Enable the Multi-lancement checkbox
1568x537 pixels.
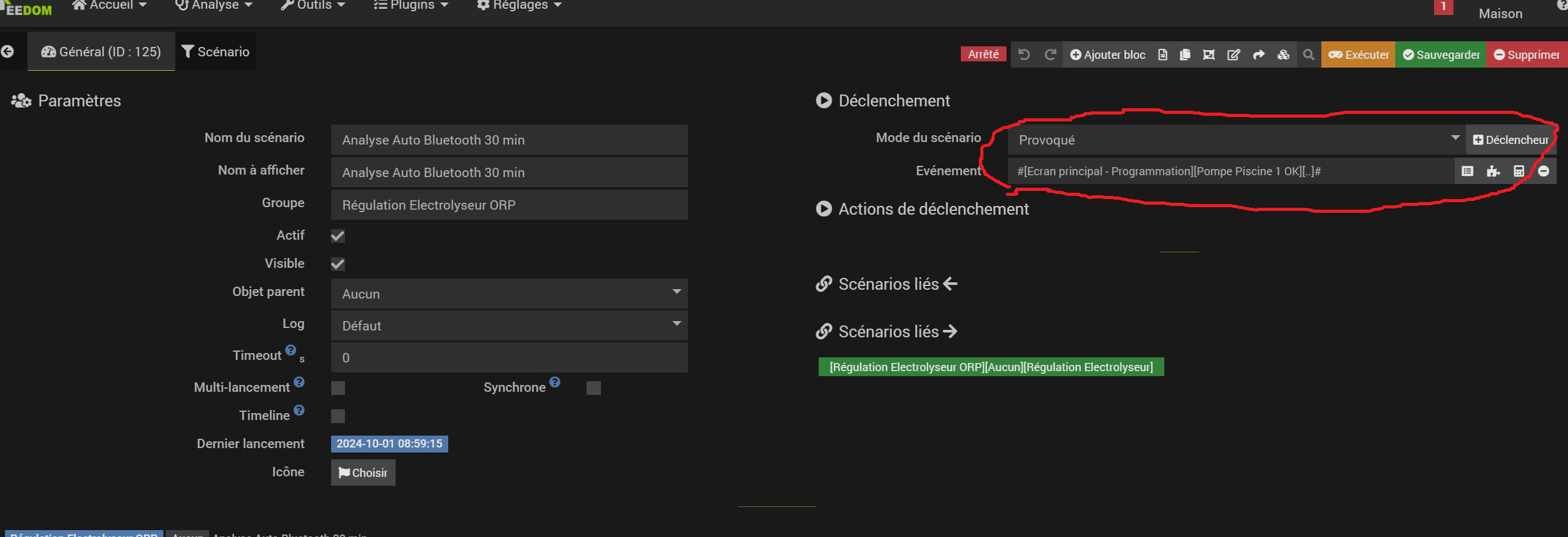click(338, 388)
